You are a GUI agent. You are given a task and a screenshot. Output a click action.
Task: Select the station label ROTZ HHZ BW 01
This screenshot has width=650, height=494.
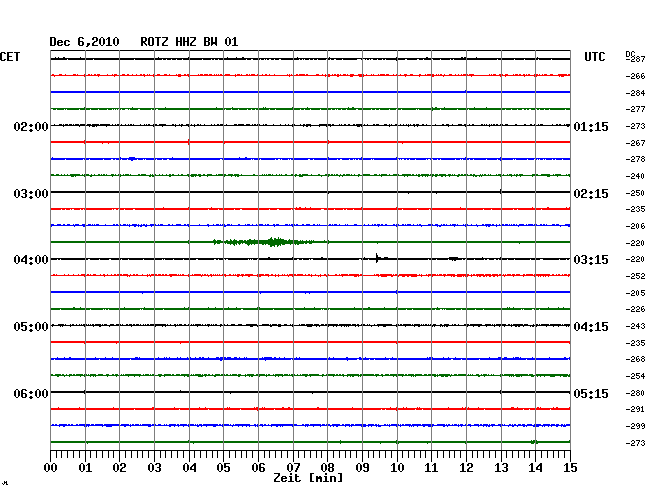point(189,42)
